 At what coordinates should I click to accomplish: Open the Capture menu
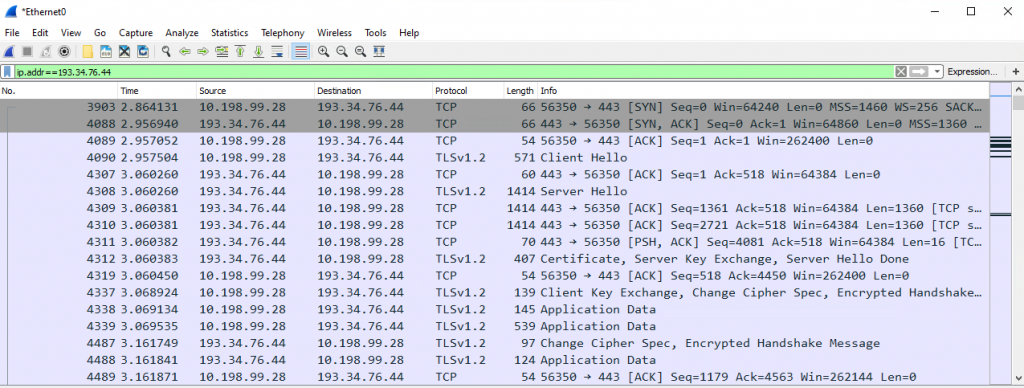tap(136, 33)
